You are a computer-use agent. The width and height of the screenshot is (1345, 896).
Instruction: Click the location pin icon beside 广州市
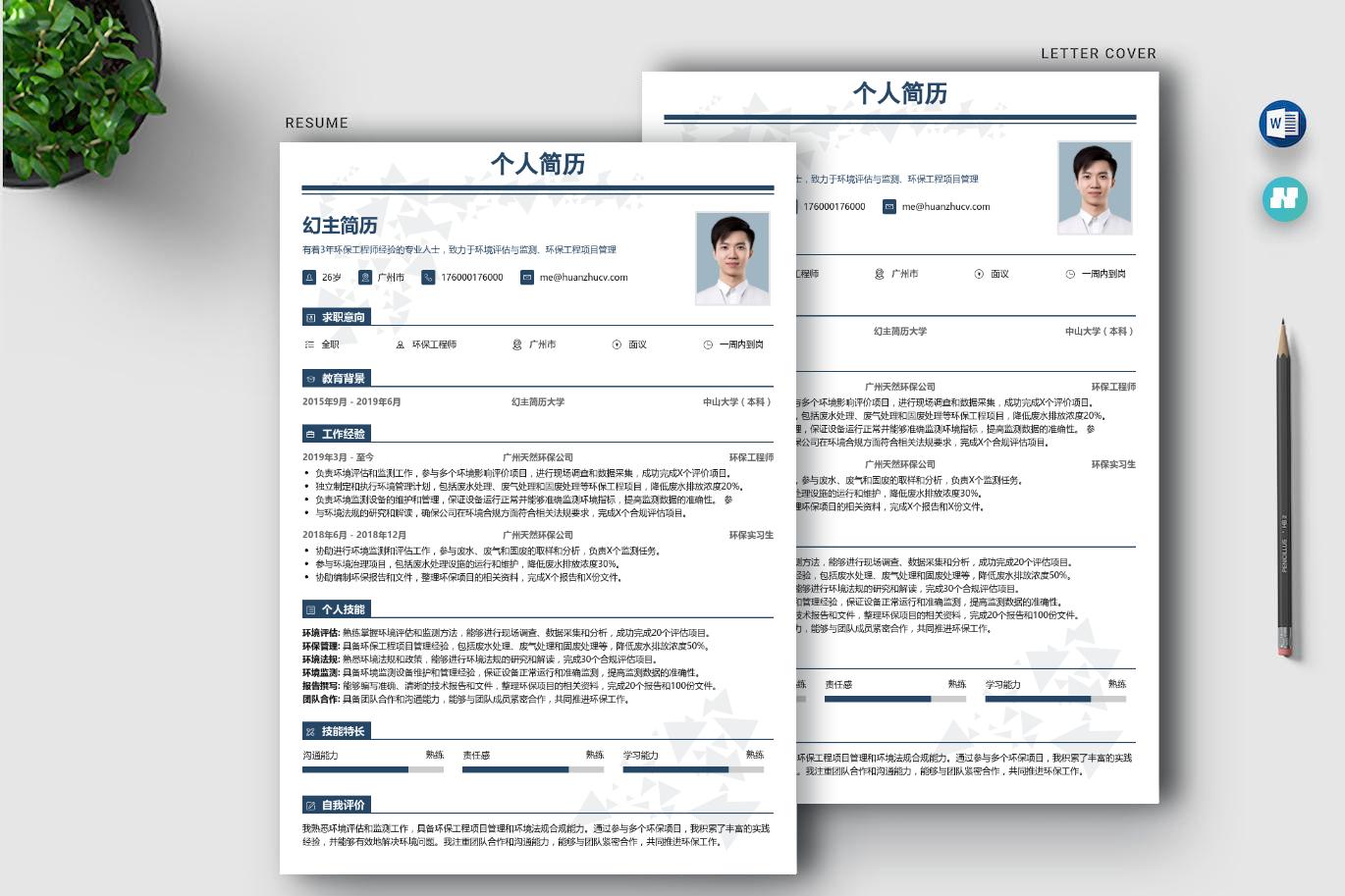point(364,277)
